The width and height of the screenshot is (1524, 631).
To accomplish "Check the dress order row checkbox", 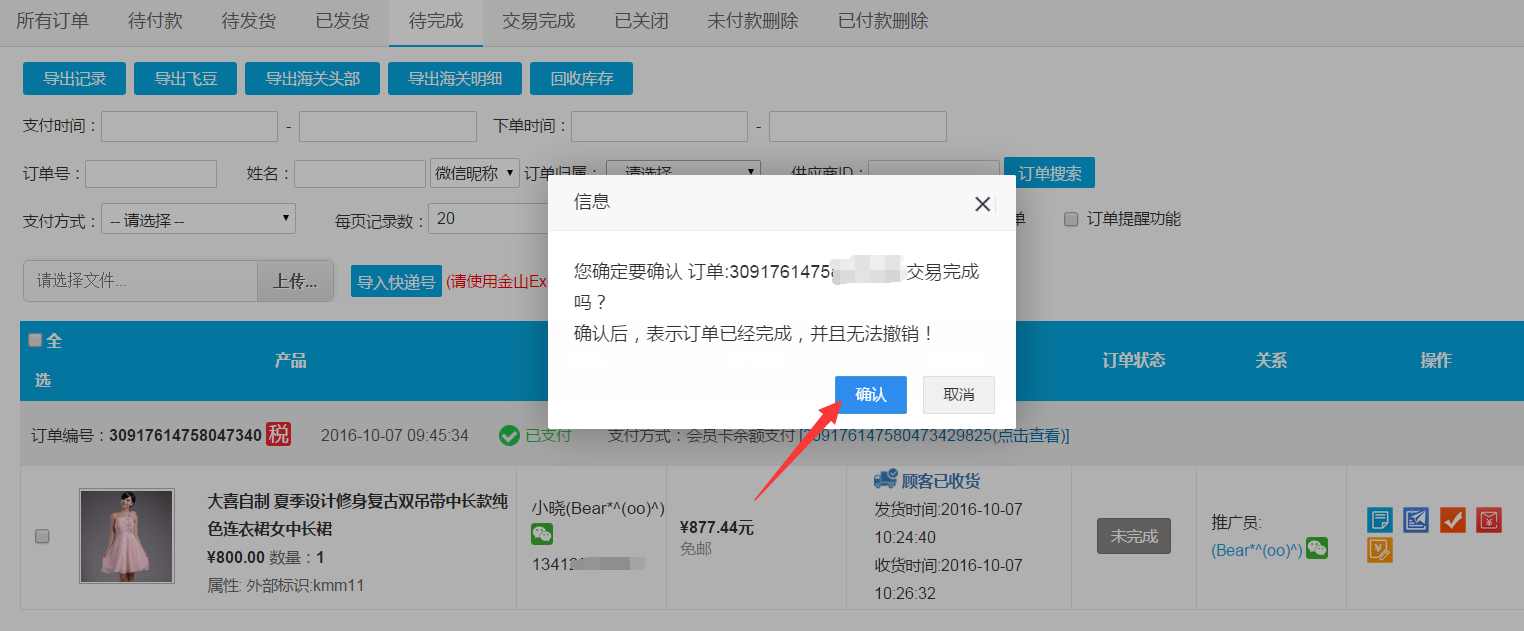I will point(42,537).
